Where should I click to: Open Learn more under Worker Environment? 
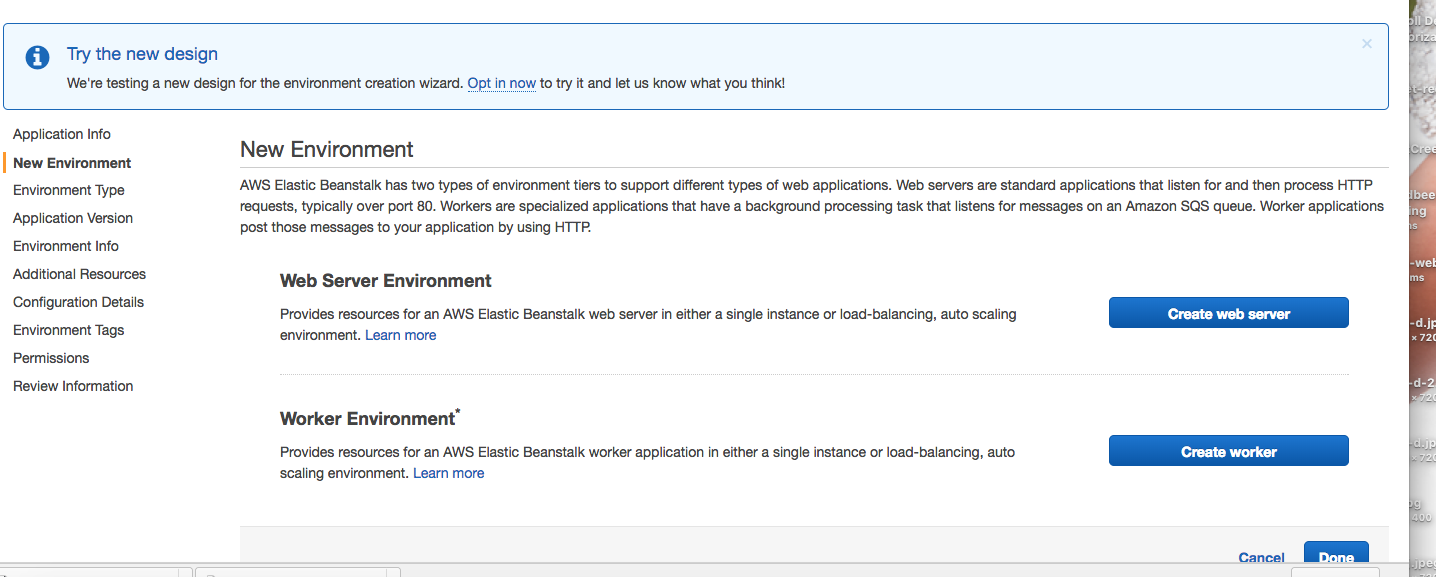pyautogui.click(x=449, y=473)
